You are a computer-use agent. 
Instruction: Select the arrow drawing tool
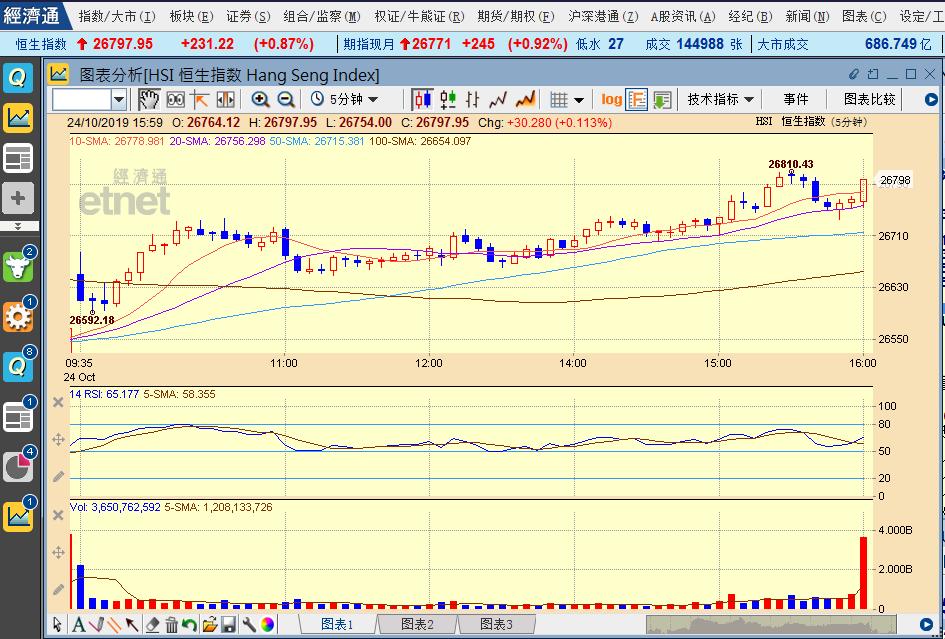click(x=132, y=625)
